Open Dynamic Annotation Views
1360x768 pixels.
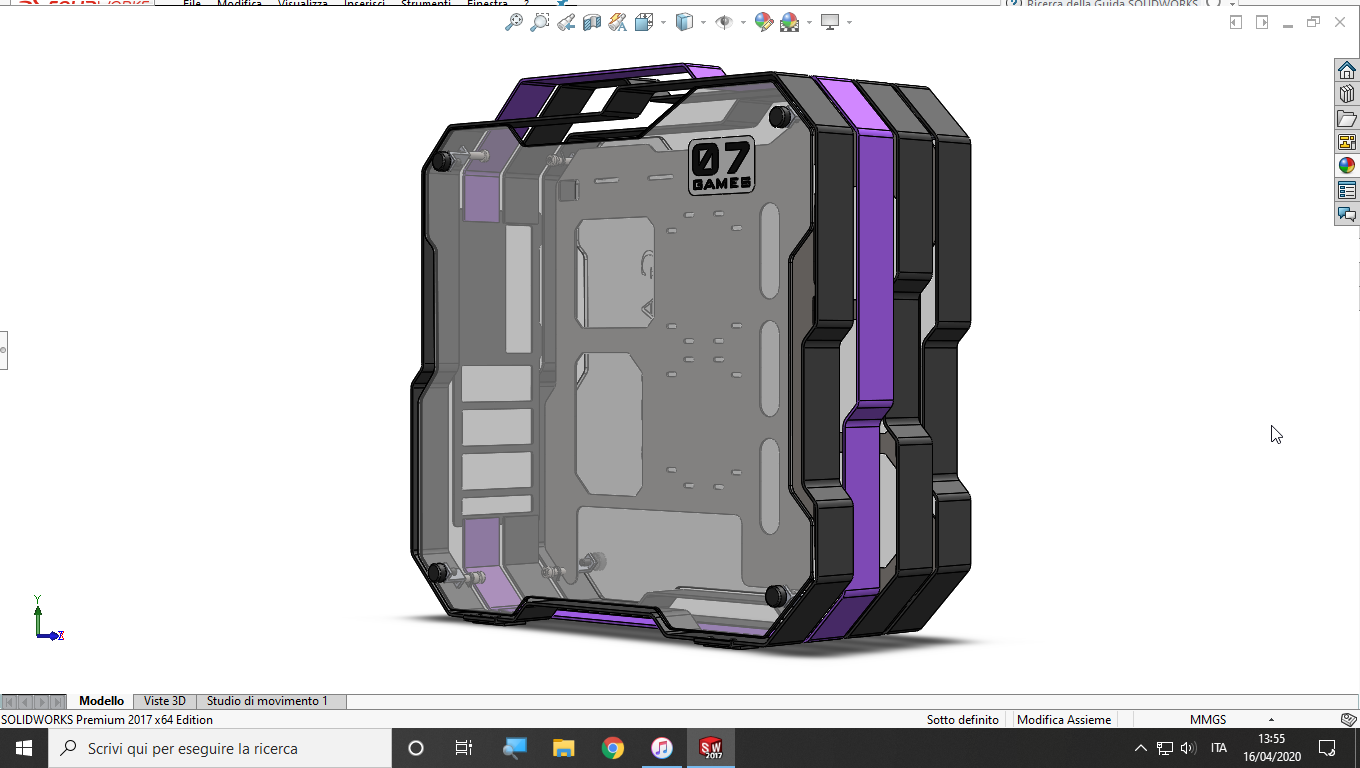pos(618,22)
